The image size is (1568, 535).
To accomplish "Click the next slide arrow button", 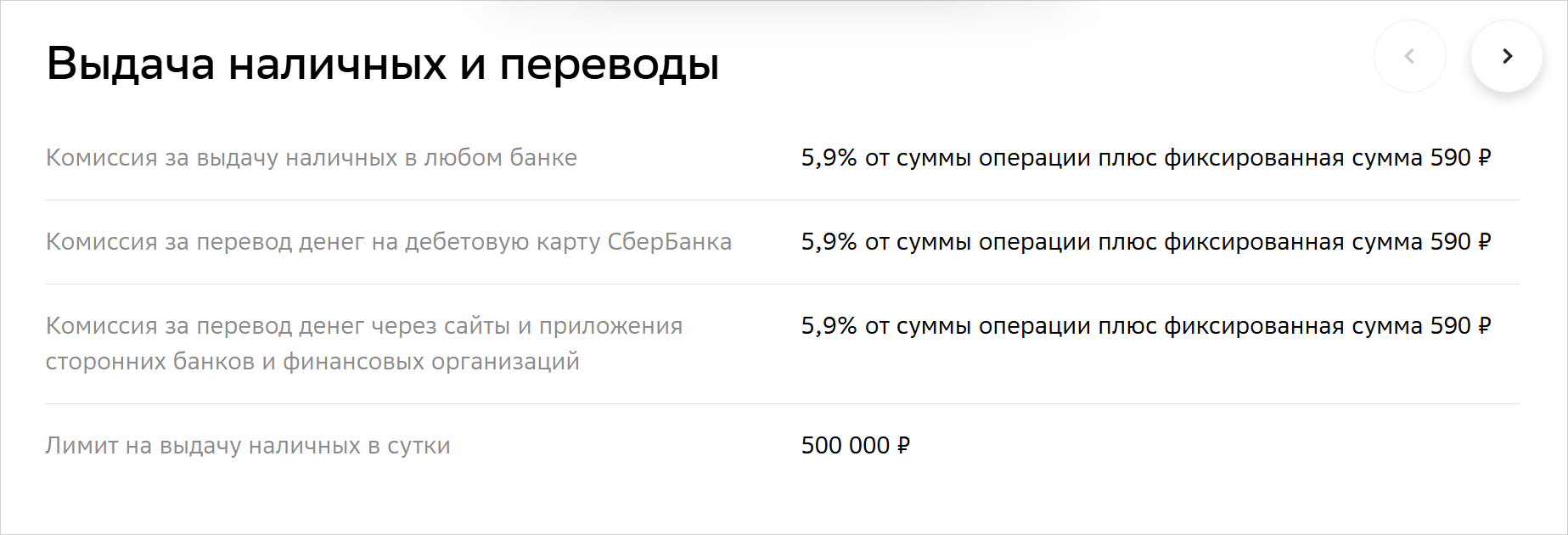I will [x=1507, y=56].
